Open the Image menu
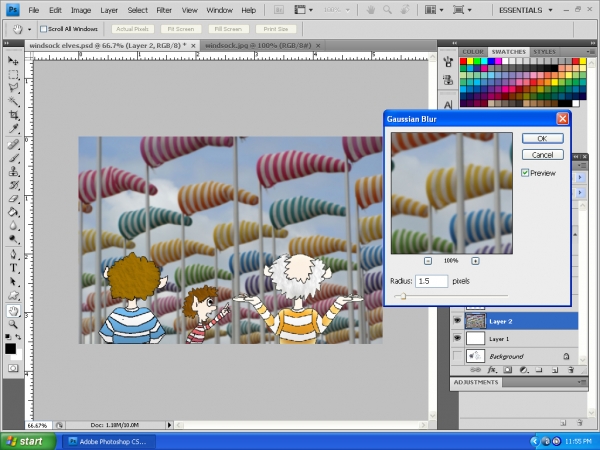 click(81, 10)
